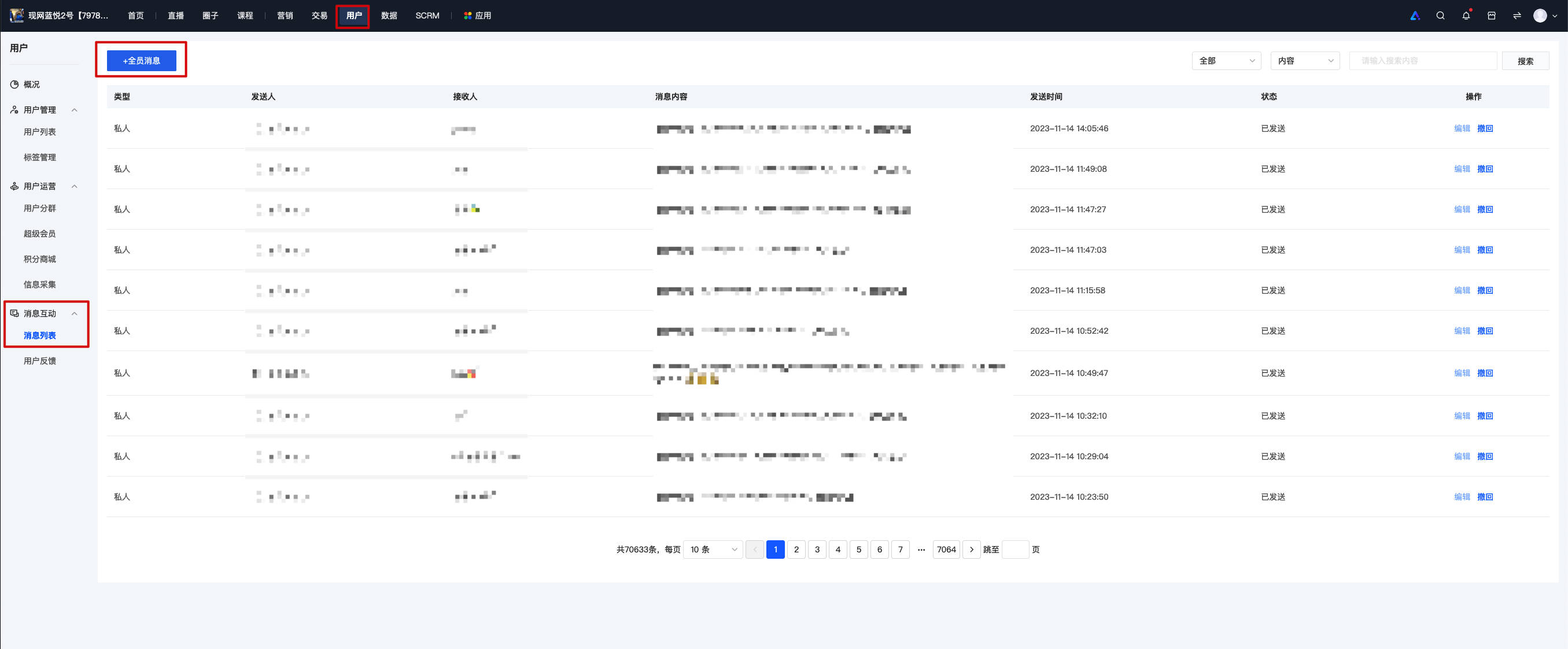Image resolution: width=1568 pixels, height=649 pixels.
Task: Click the previous page arrow
Action: [x=755, y=550]
